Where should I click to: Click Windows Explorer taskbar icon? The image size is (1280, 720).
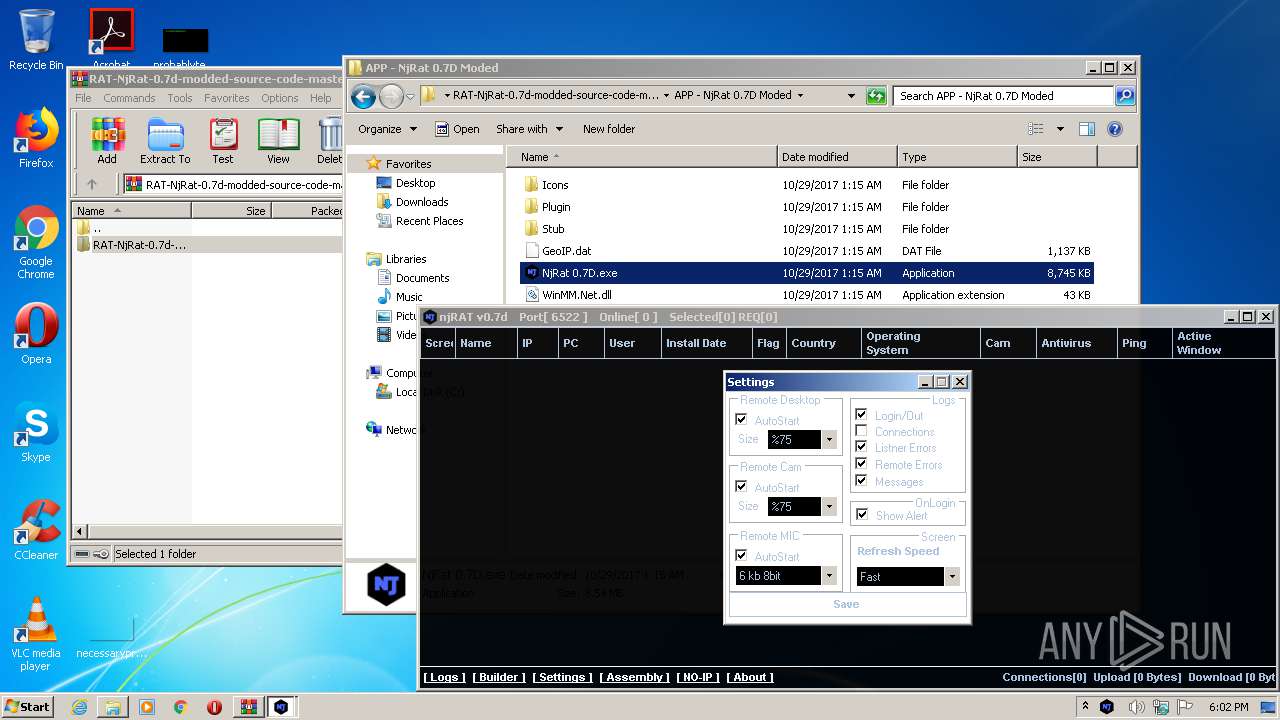click(x=113, y=707)
